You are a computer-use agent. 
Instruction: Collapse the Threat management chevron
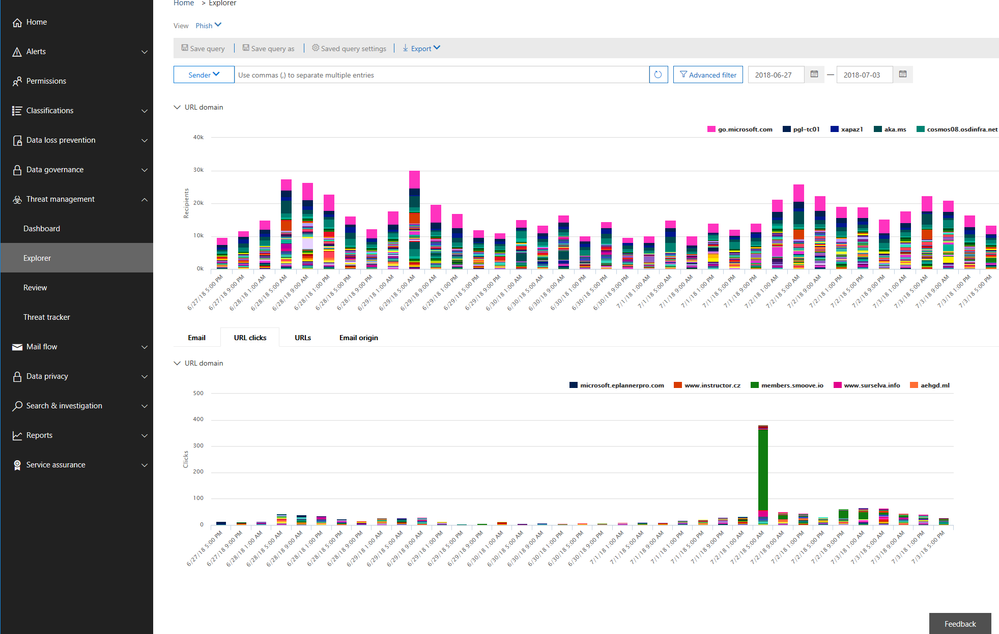click(144, 199)
